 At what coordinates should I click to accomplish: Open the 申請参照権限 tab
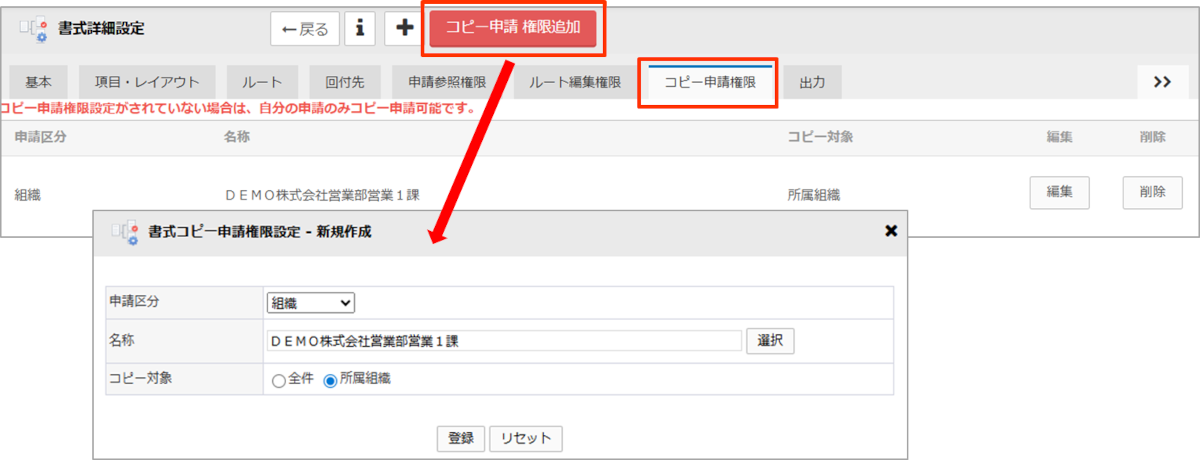(x=446, y=82)
